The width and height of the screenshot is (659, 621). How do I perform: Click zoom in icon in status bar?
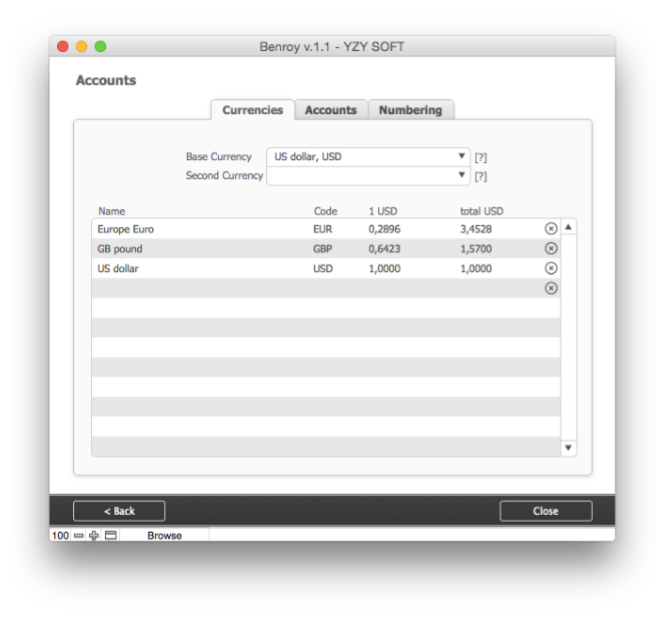pyautogui.click(x=95, y=536)
